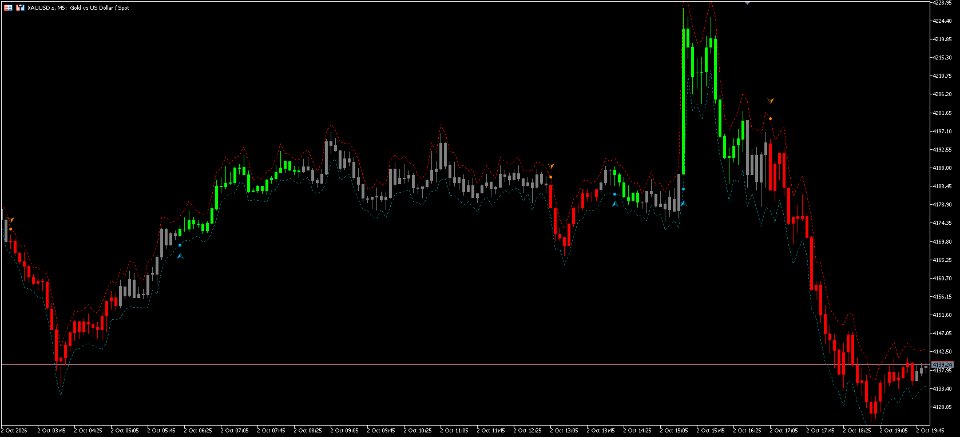Select the blue buy arrow near 2 Oct 06:25

[180, 255]
